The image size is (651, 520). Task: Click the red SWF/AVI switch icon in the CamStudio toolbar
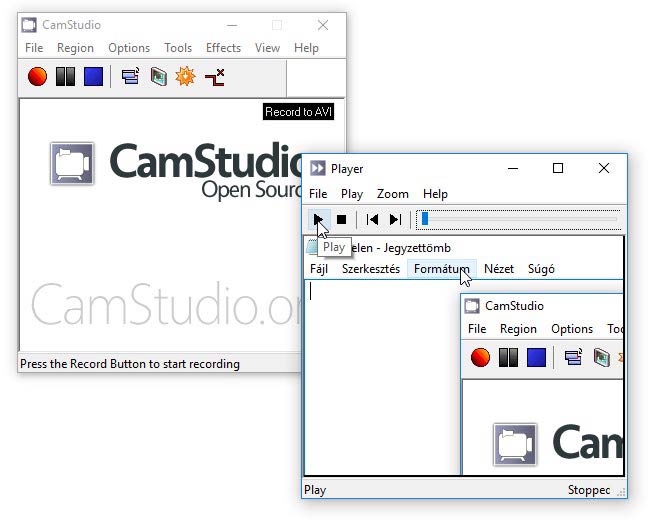(215, 77)
